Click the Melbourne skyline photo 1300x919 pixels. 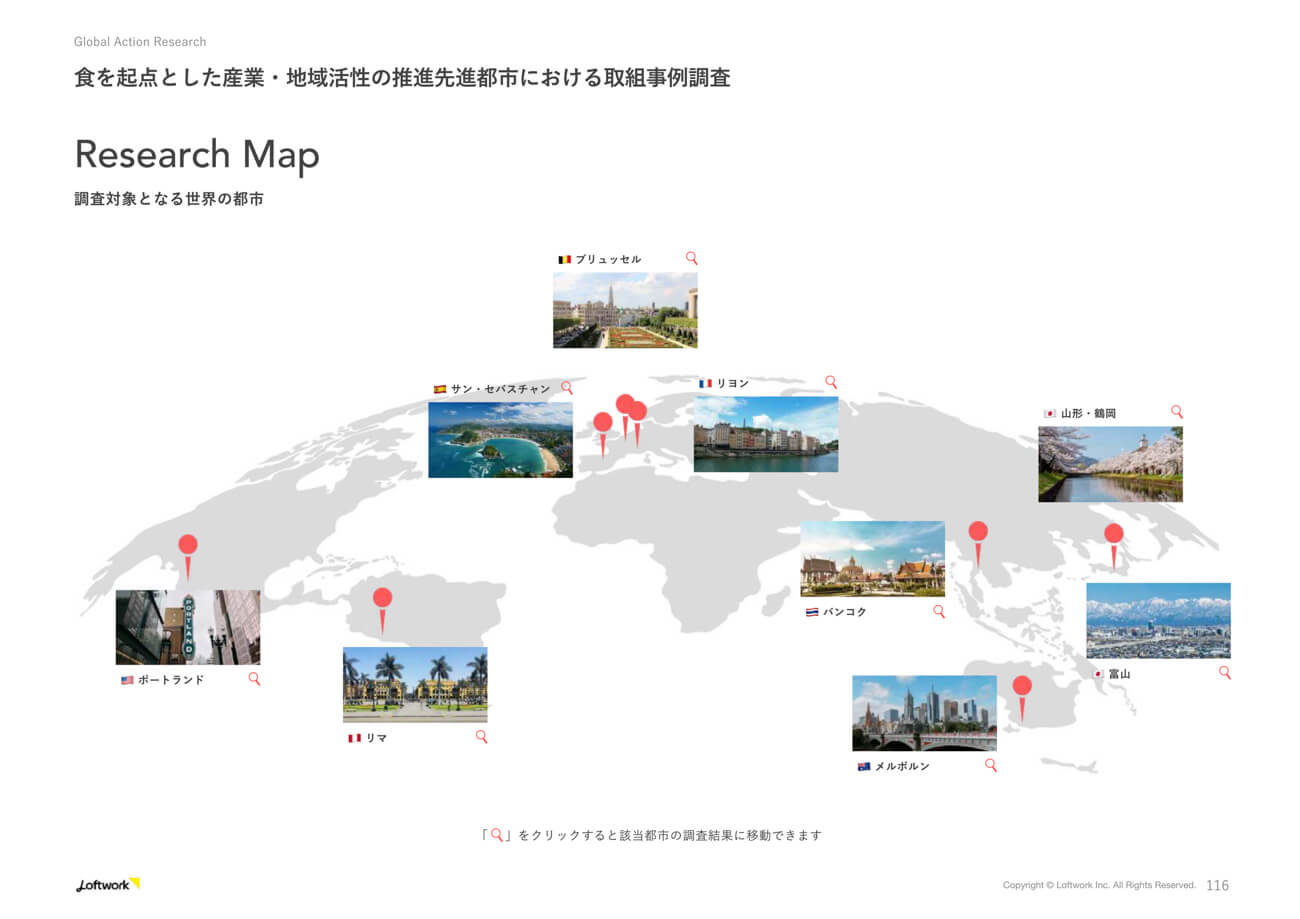pos(923,713)
